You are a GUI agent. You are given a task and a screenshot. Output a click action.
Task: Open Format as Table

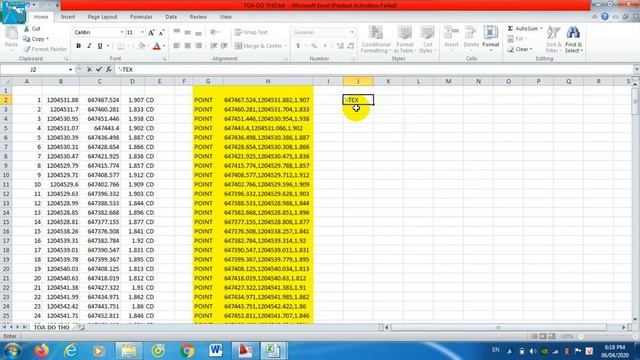click(x=404, y=39)
